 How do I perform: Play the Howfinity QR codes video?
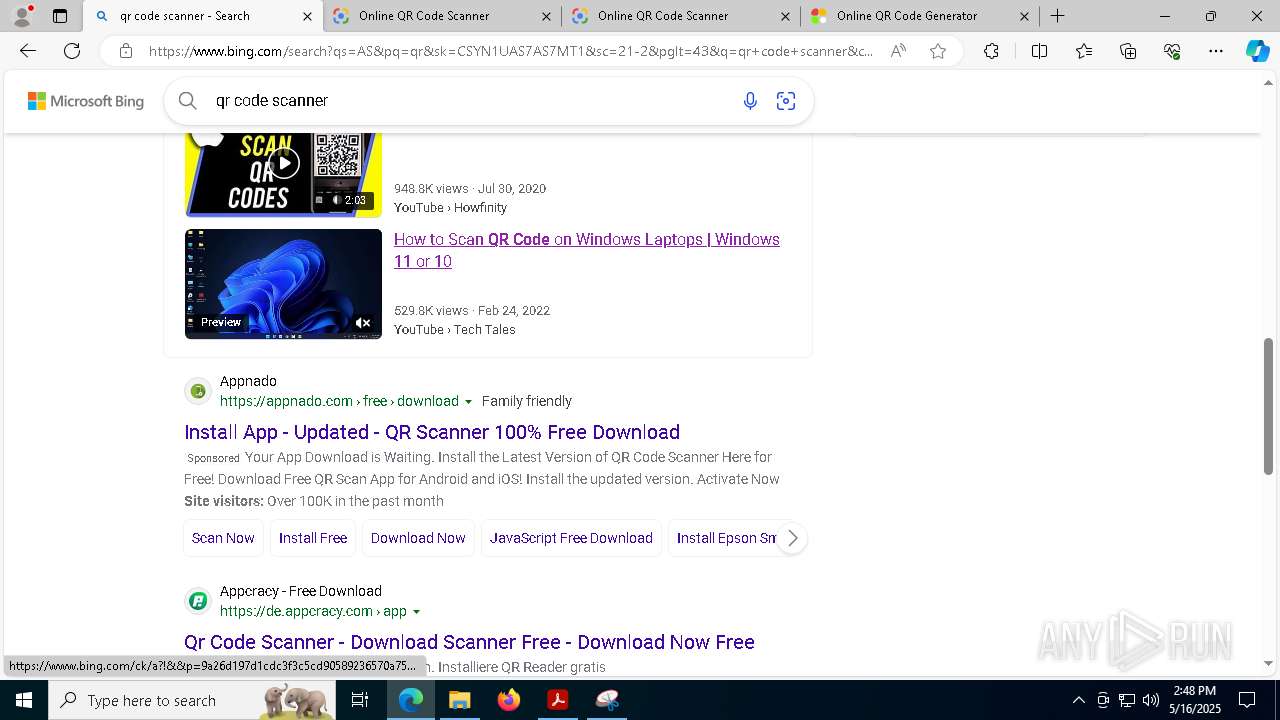(x=284, y=163)
